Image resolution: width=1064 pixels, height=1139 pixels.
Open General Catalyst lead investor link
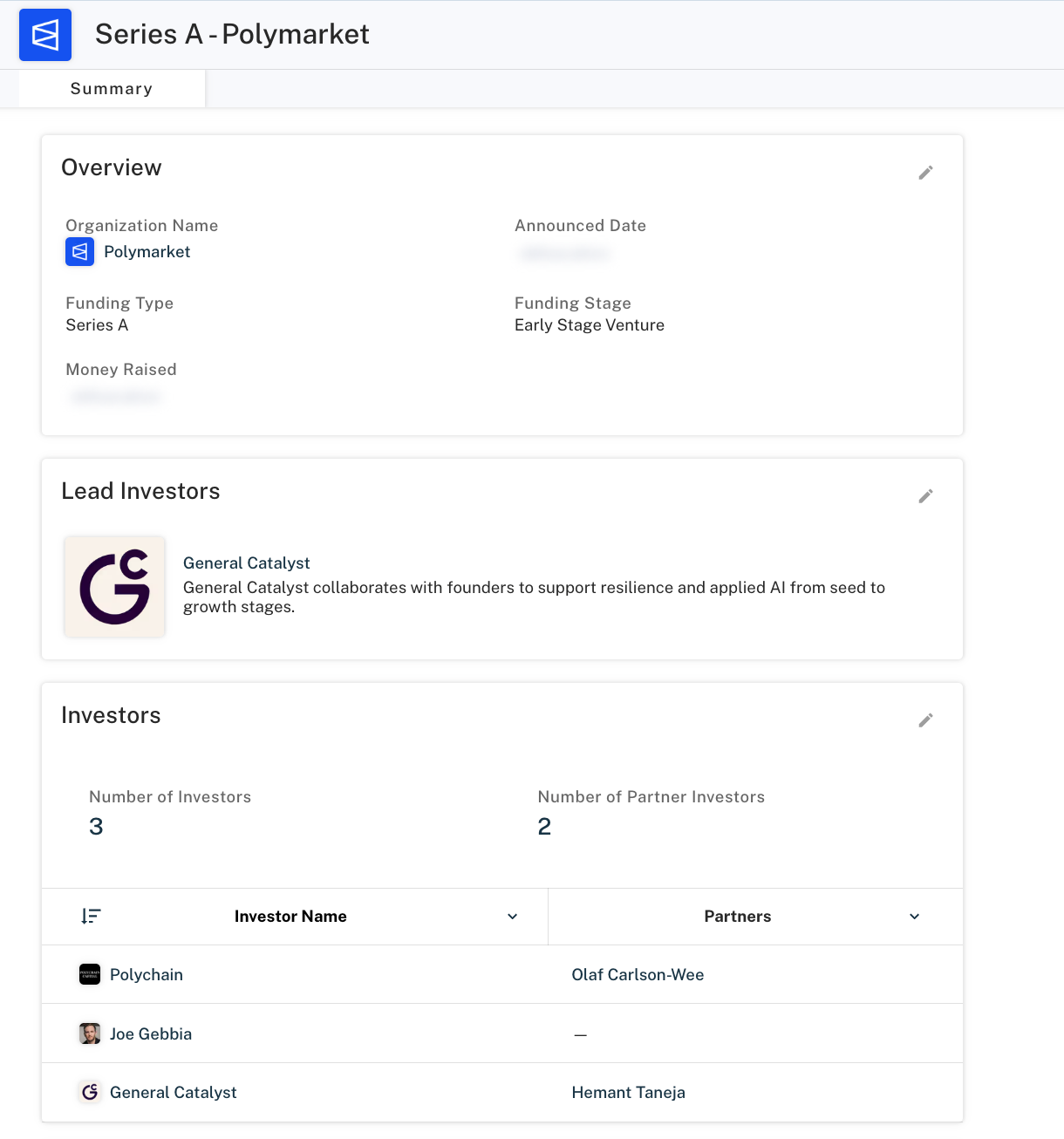pyautogui.click(x=247, y=563)
